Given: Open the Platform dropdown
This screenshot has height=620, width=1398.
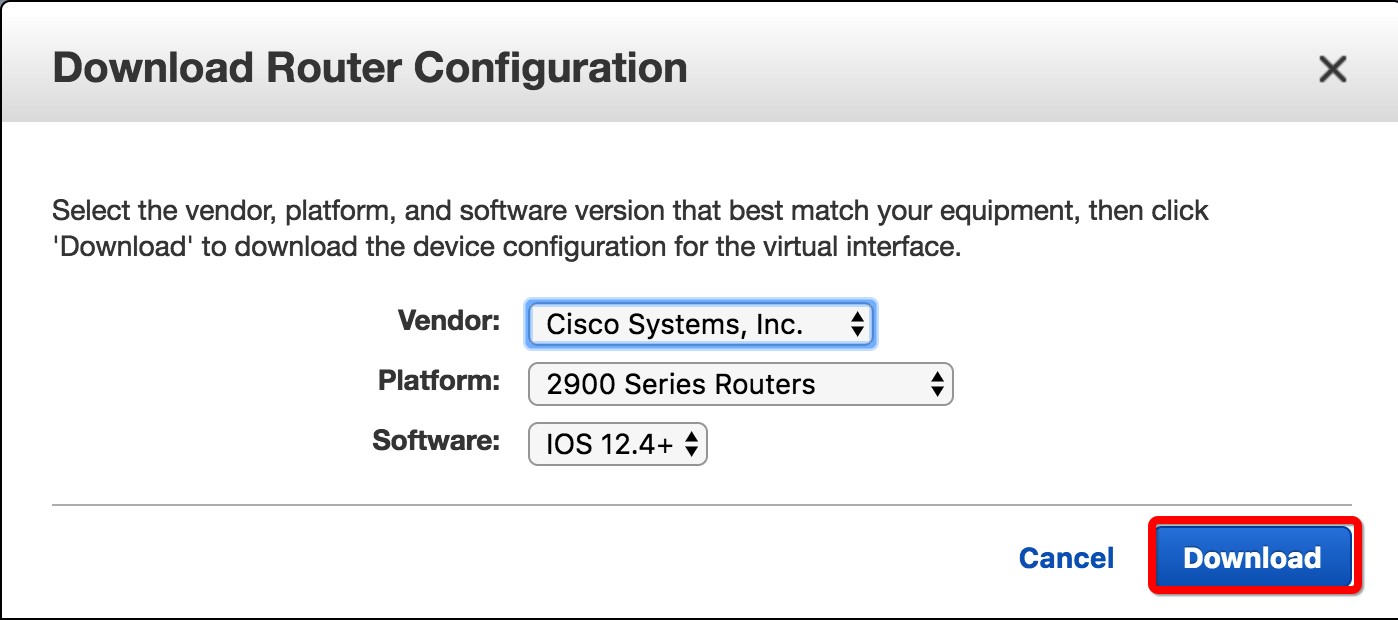Looking at the screenshot, I should (740, 384).
